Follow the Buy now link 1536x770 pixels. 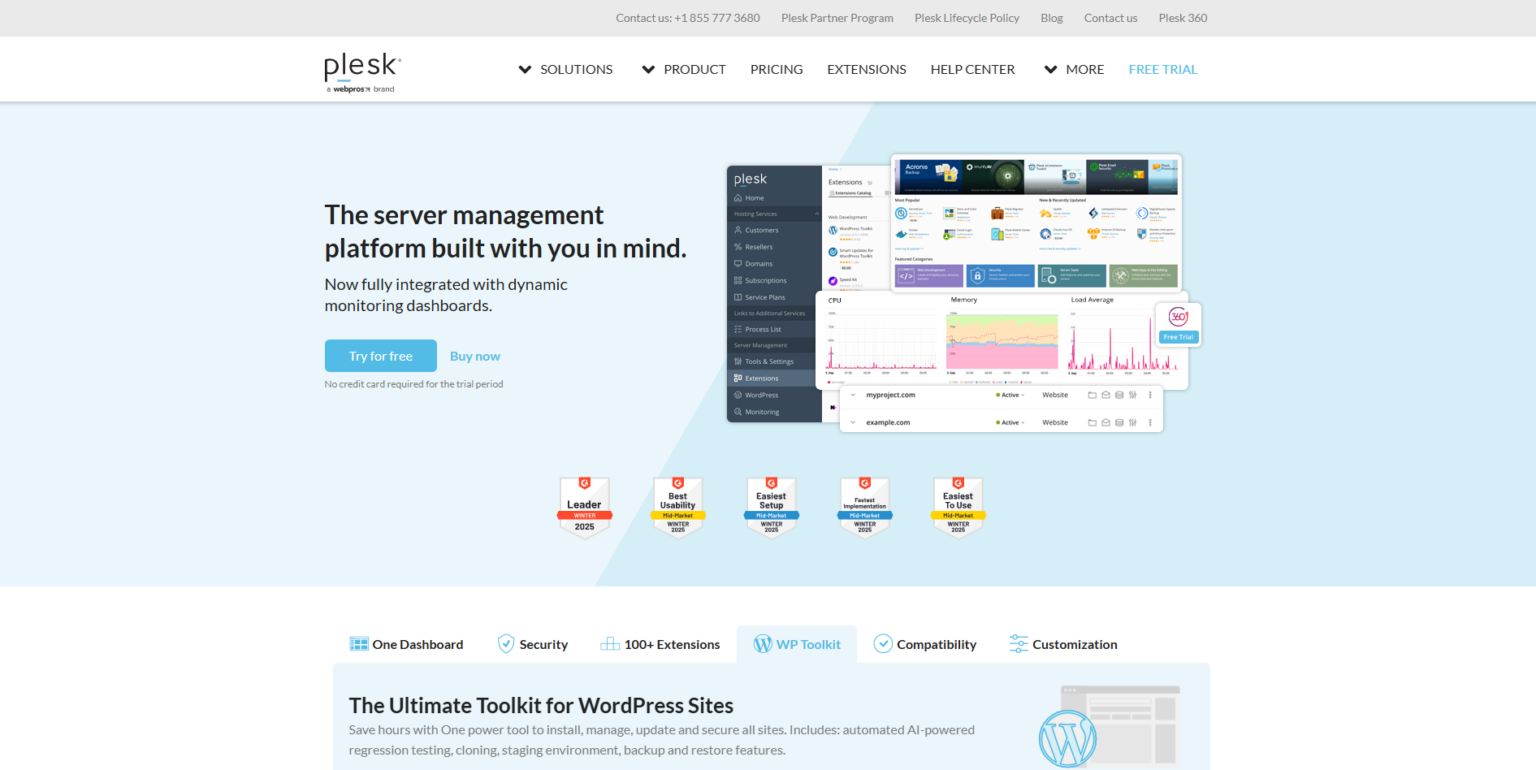475,355
